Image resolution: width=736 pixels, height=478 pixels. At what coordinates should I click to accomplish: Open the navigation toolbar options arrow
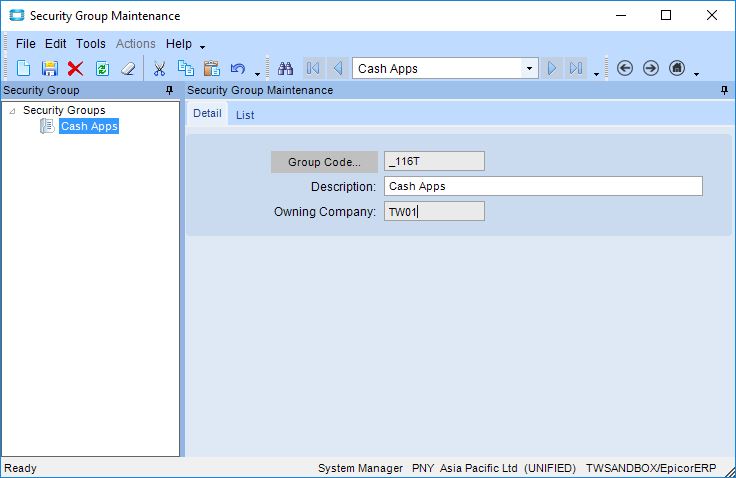click(596, 74)
